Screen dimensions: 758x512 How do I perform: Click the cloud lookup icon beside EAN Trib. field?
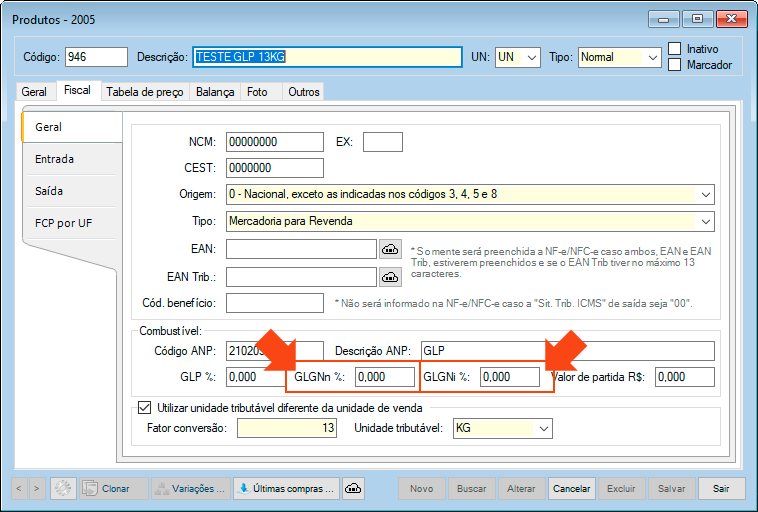pyautogui.click(x=390, y=276)
